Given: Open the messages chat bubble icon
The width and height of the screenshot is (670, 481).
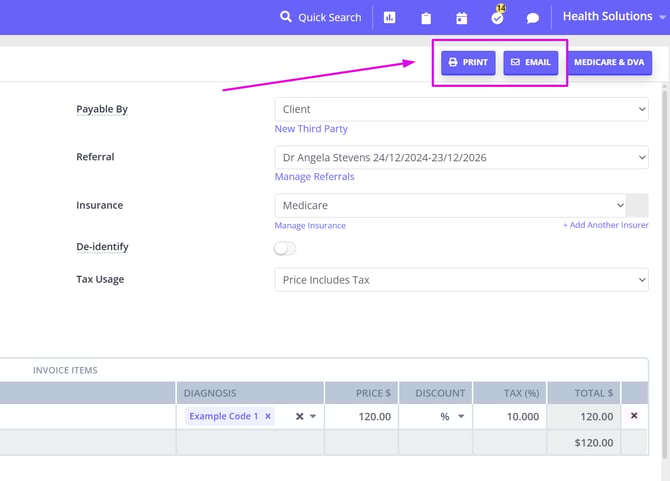Looking at the screenshot, I should tap(533, 18).
